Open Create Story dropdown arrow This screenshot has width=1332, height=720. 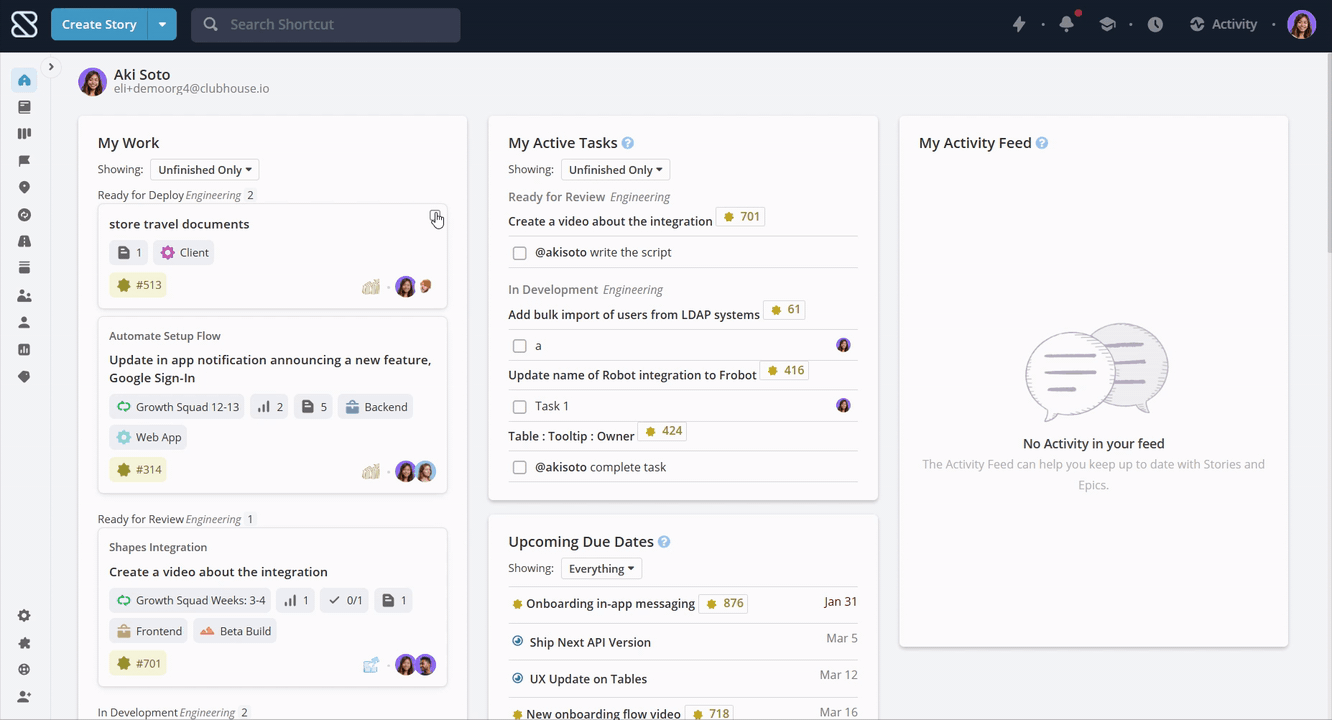pyautogui.click(x=162, y=24)
